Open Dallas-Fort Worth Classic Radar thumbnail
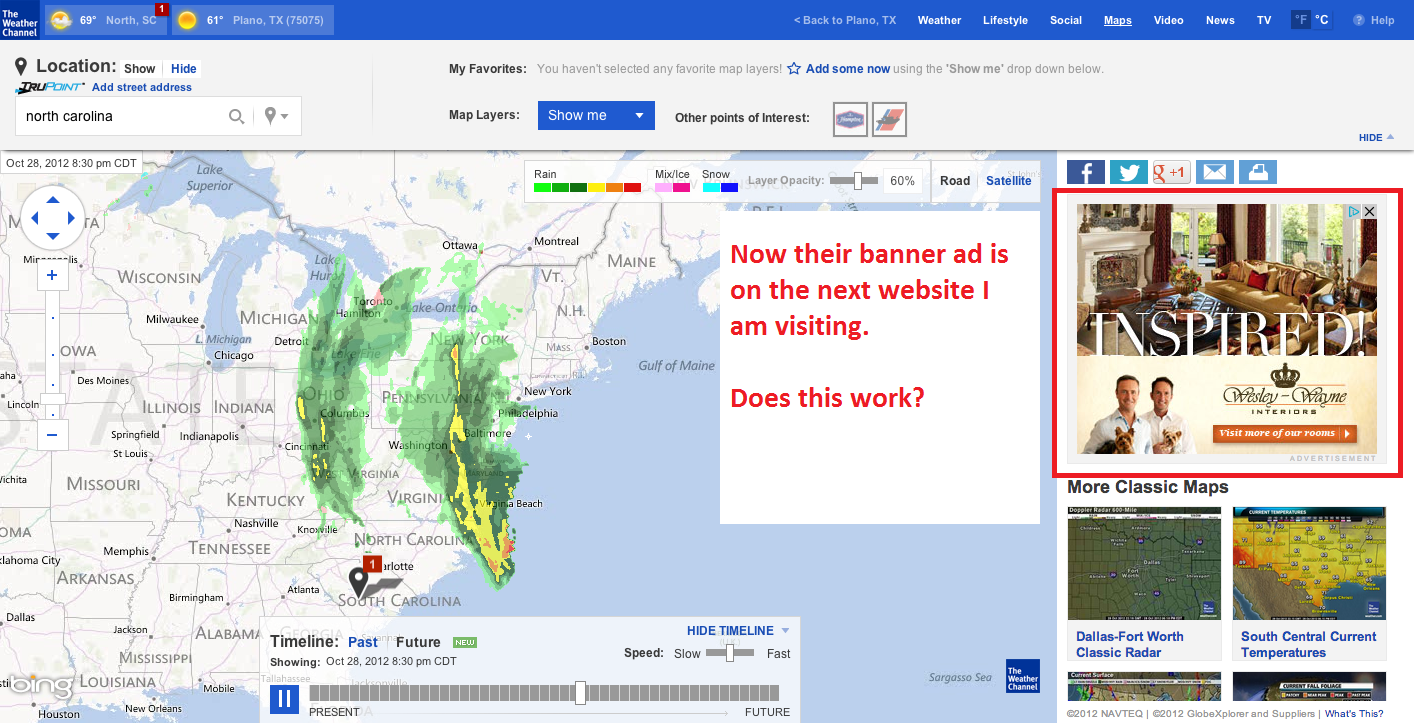 [1144, 563]
